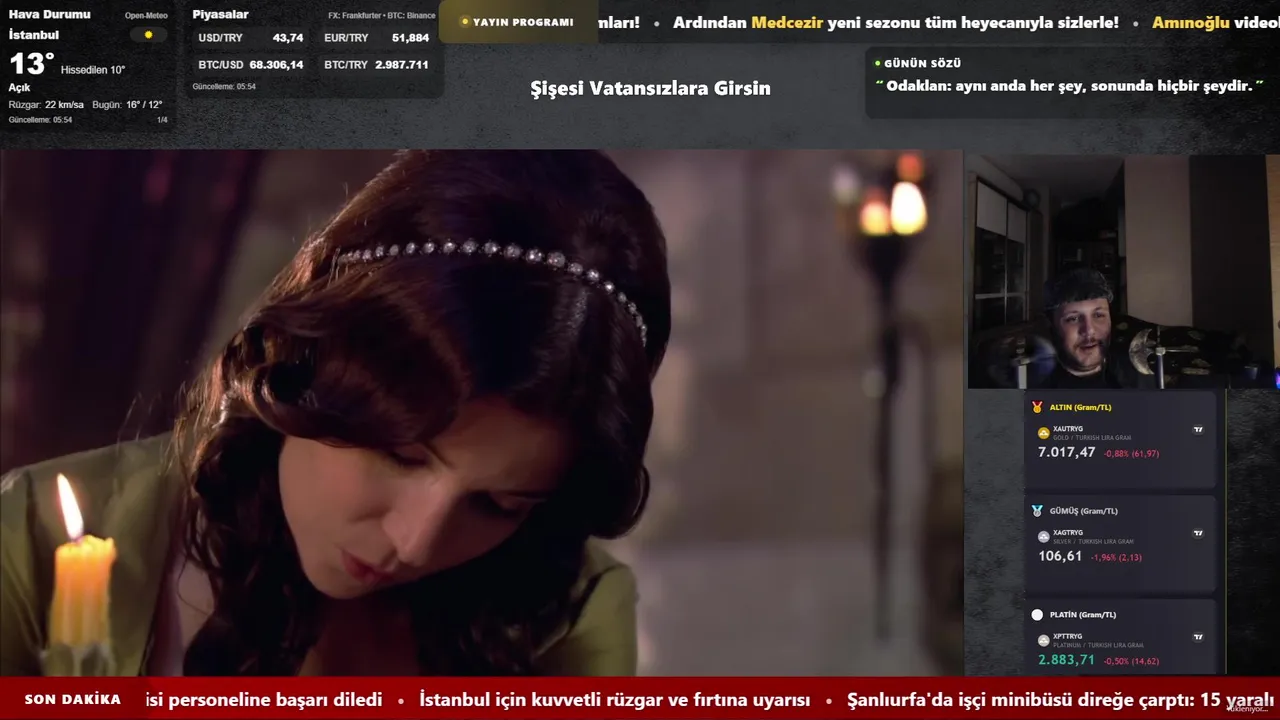
Task: Click the Piyasalar heading
Action: coord(221,15)
